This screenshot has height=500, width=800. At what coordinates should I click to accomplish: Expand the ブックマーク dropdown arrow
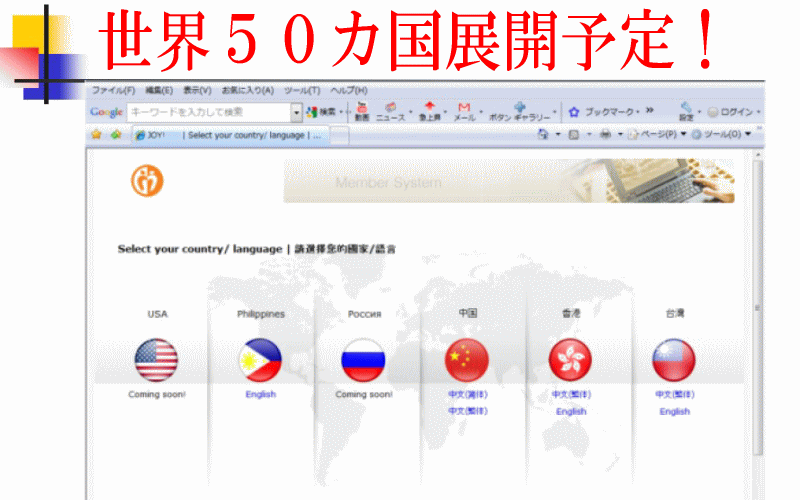(638, 112)
